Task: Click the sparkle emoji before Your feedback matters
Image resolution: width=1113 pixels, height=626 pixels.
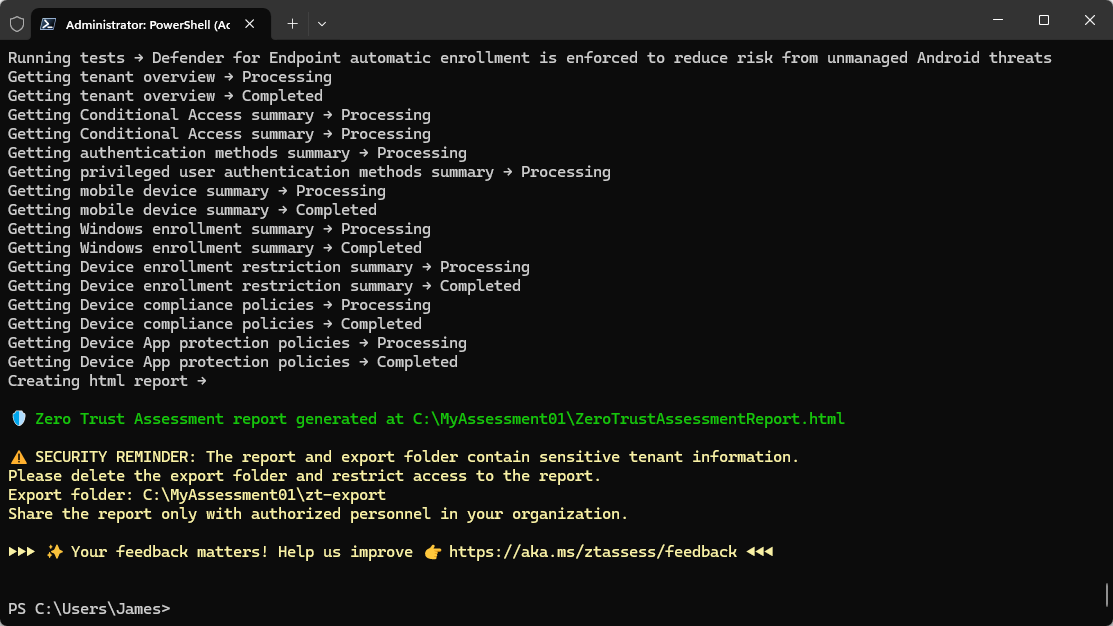Action: [54, 552]
